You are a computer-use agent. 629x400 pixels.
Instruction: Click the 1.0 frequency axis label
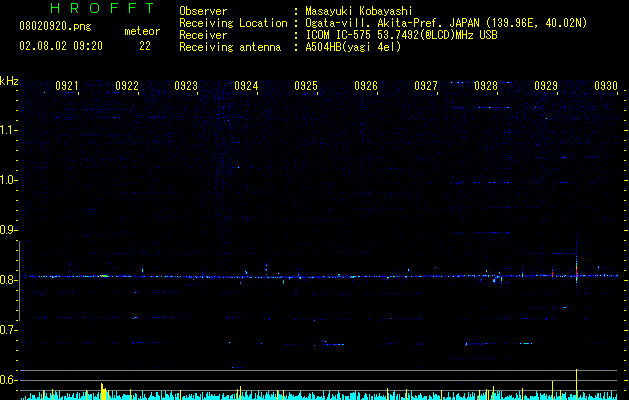[7, 180]
